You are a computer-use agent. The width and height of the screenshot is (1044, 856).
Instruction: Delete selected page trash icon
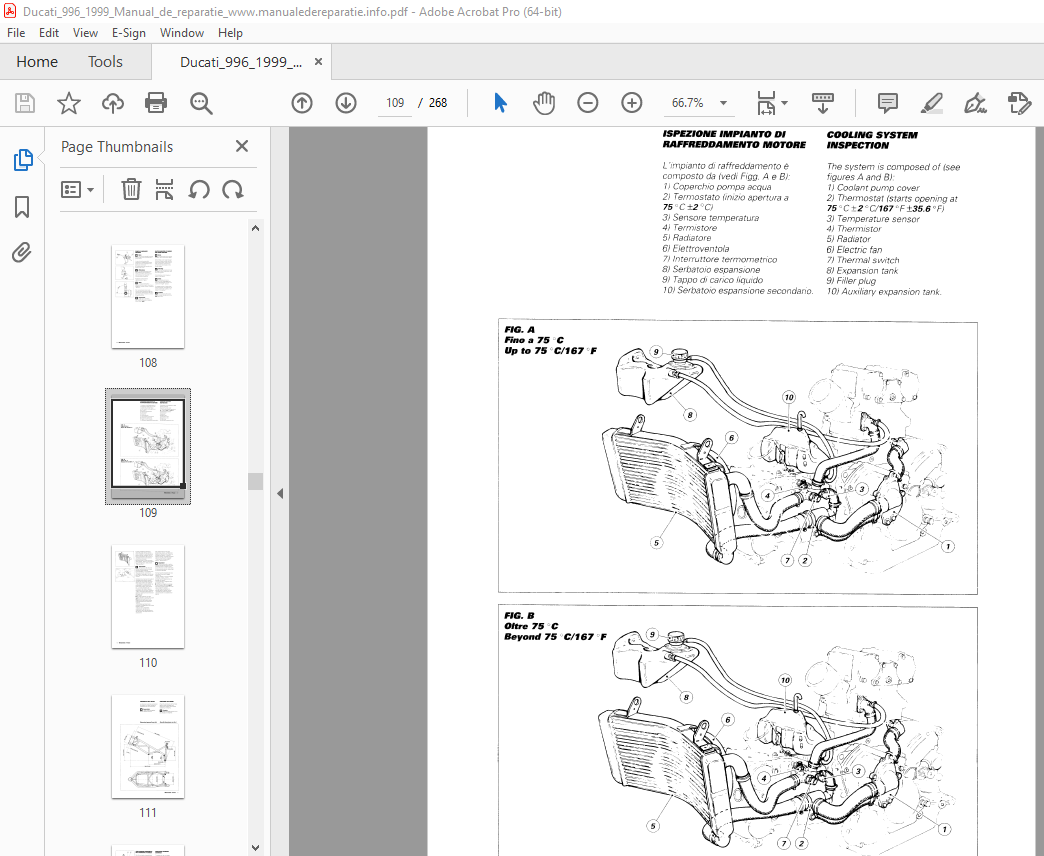(131, 190)
